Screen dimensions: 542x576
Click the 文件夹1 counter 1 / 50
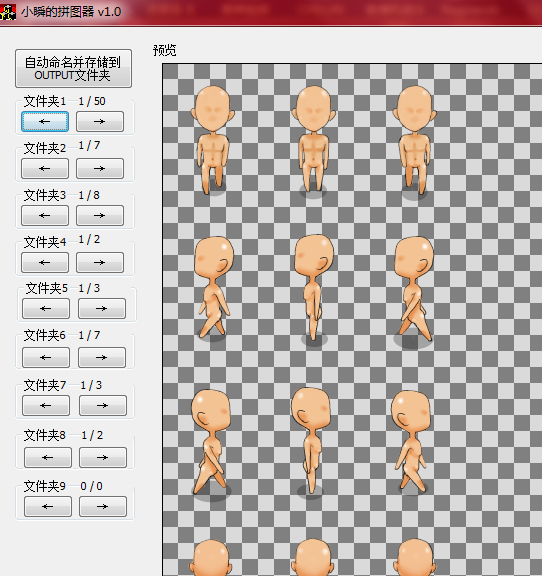click(x=92, y=101)
